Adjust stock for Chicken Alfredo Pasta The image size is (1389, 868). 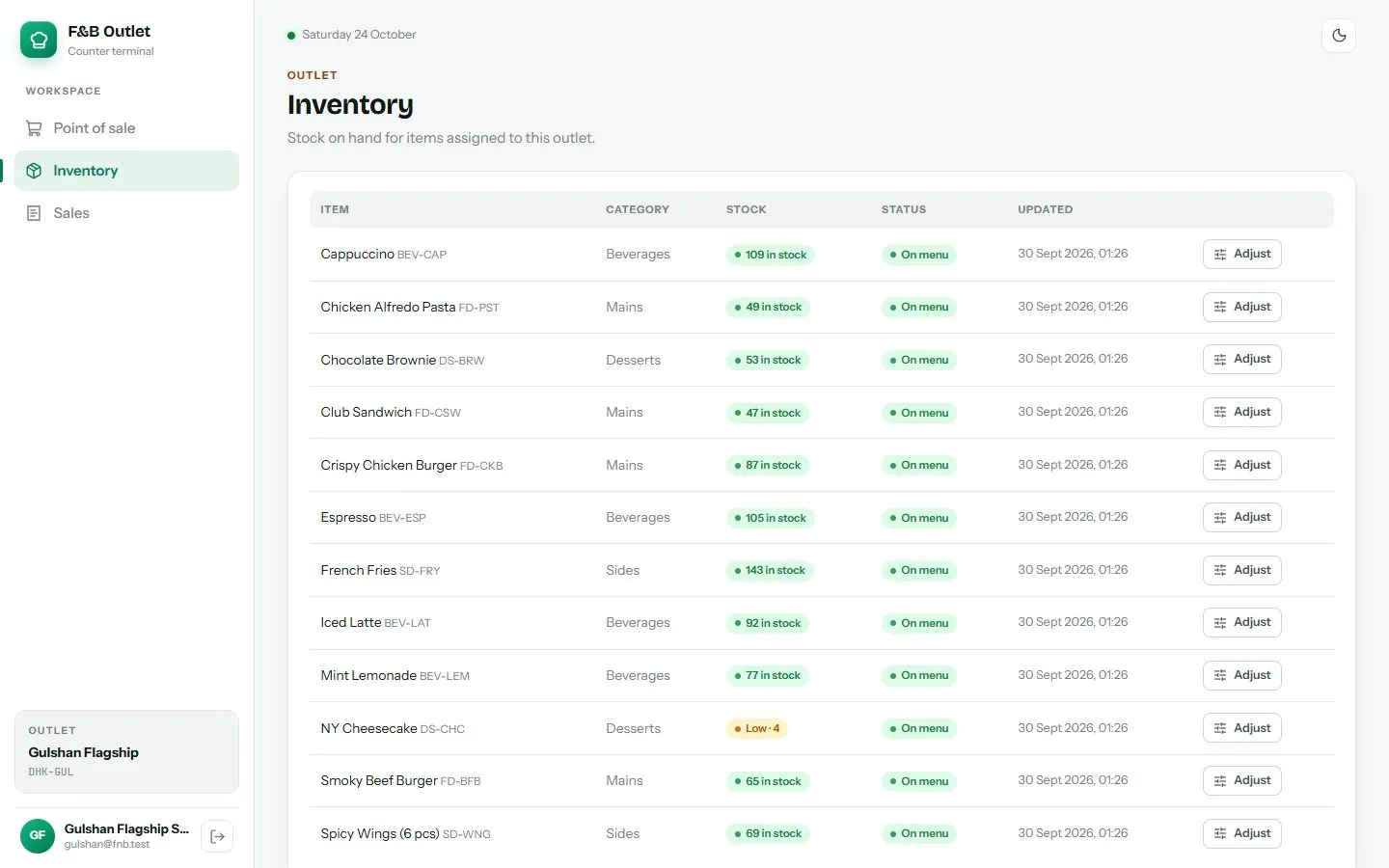point(1241,307)
